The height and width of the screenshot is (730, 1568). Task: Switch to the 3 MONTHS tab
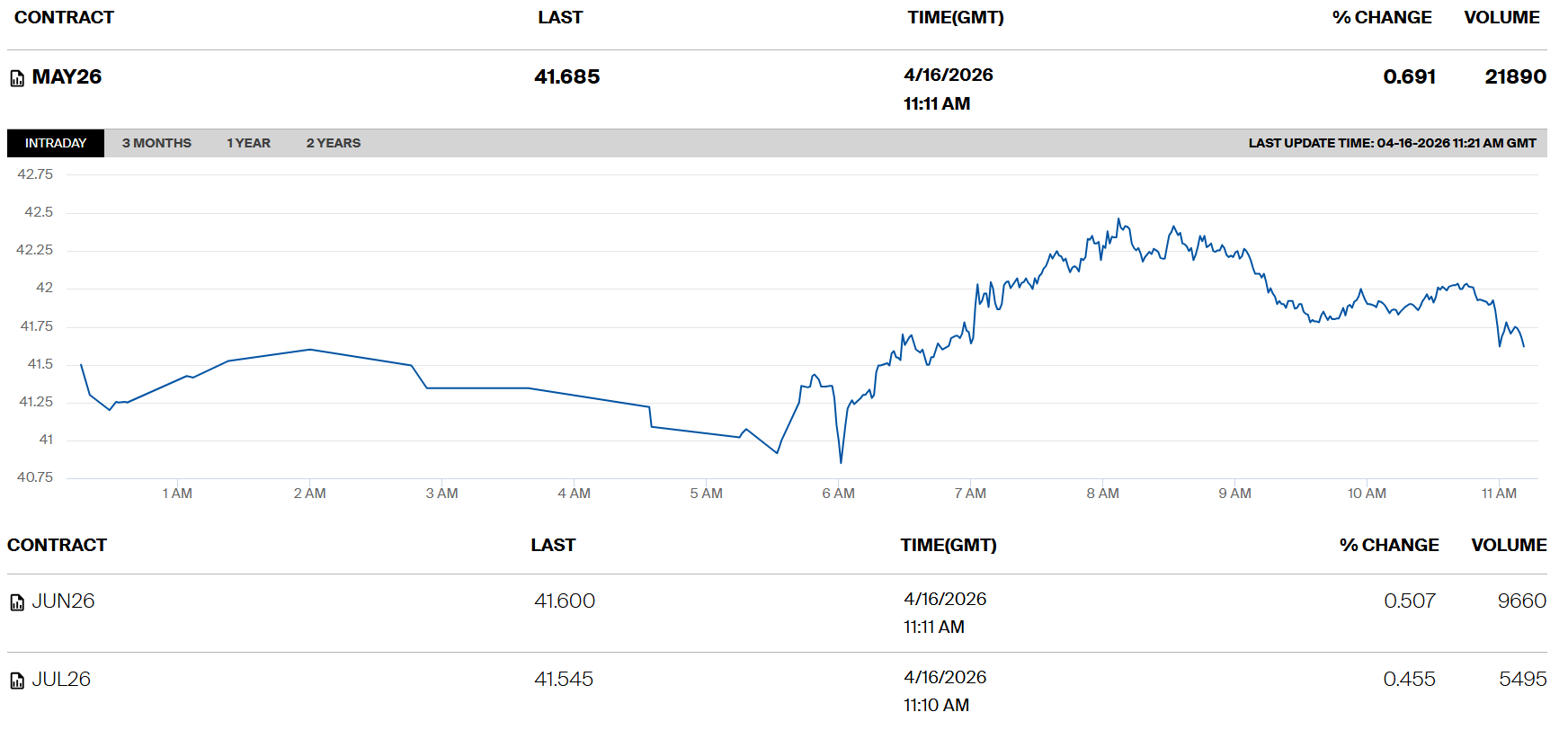point(156,143)
